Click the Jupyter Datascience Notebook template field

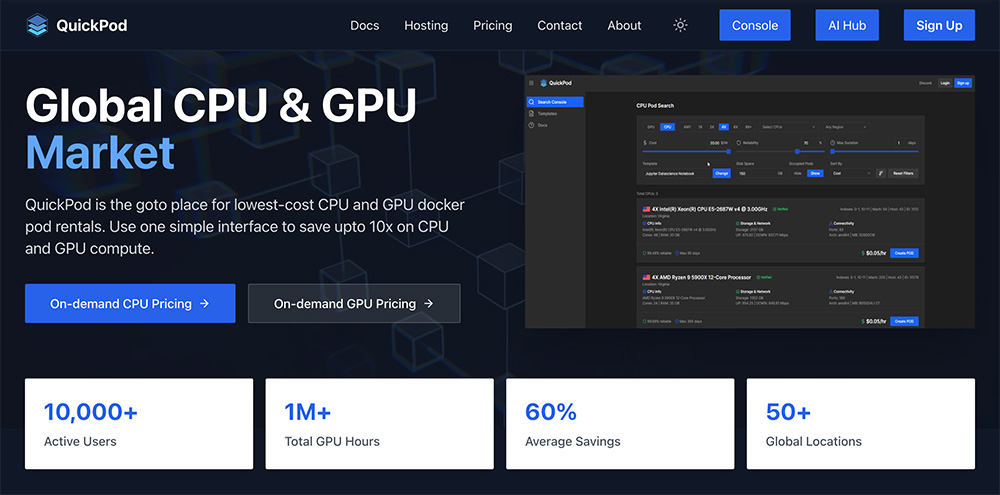point(677,174)
